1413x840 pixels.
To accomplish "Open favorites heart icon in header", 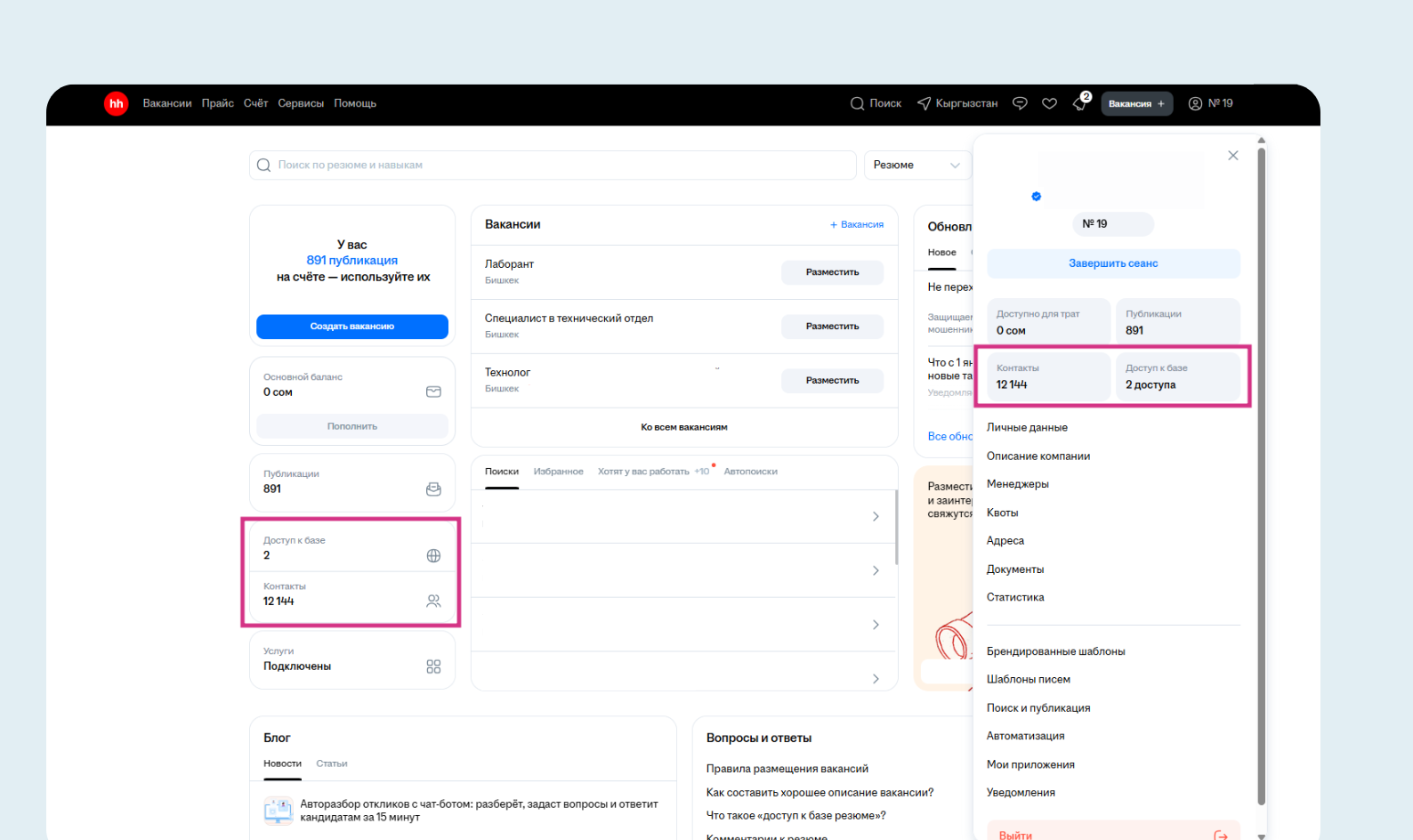I will click(x=1050, y=103).
